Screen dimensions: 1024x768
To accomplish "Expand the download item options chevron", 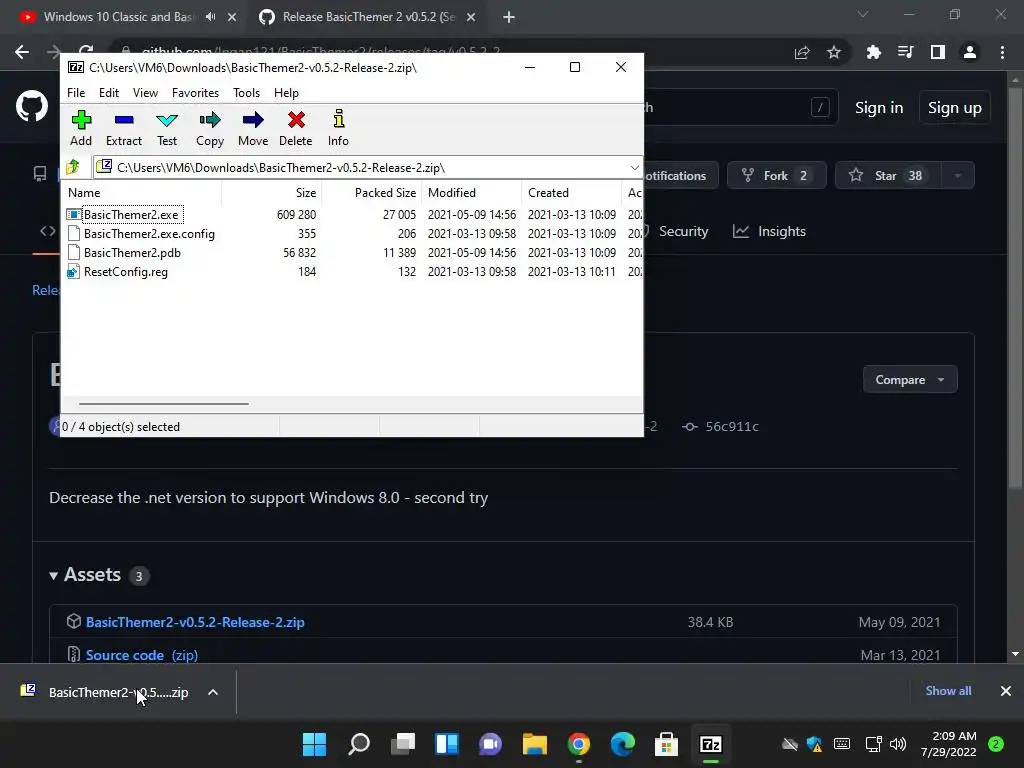I will (x=213, y=692).
